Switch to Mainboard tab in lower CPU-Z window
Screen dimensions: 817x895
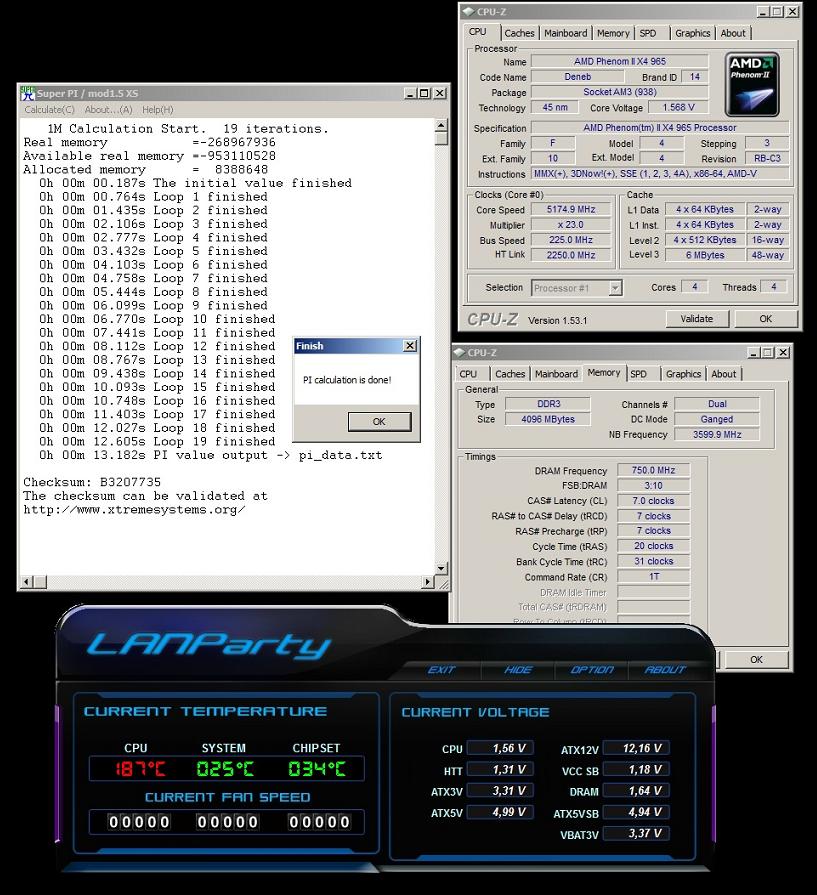pos(557,374)
